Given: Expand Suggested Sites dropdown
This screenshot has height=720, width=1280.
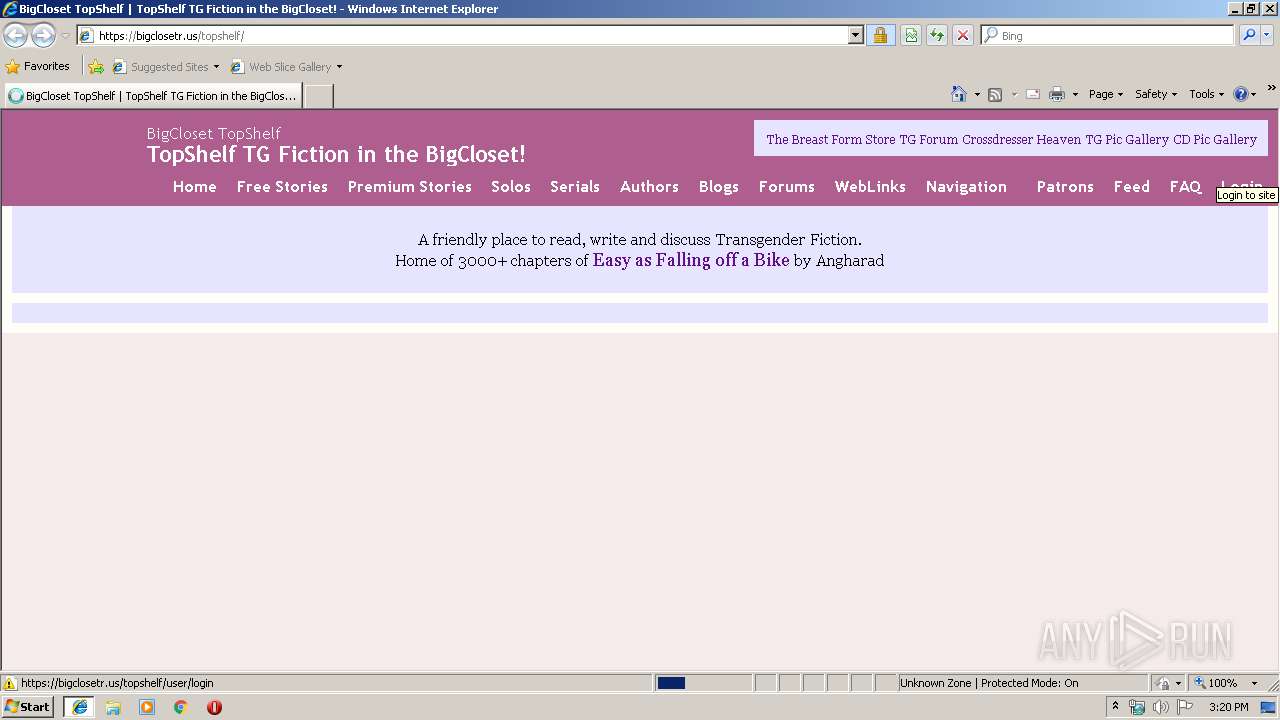Looking at the screenshot, I should 216,67.
